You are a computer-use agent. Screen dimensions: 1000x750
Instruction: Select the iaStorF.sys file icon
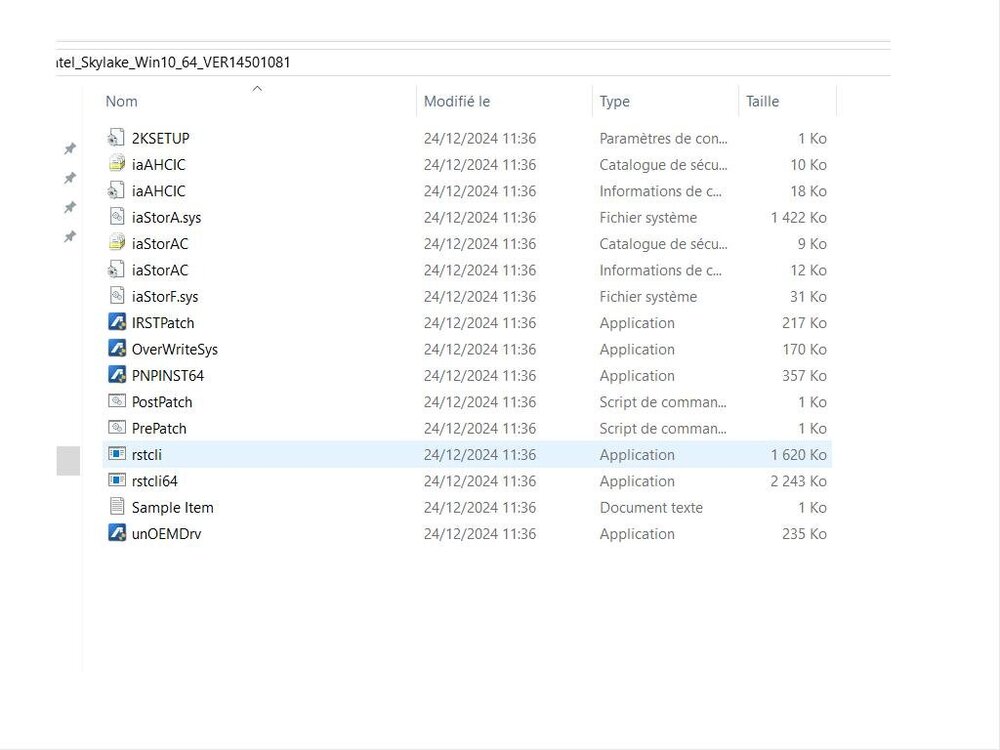(x=116, y=297)
